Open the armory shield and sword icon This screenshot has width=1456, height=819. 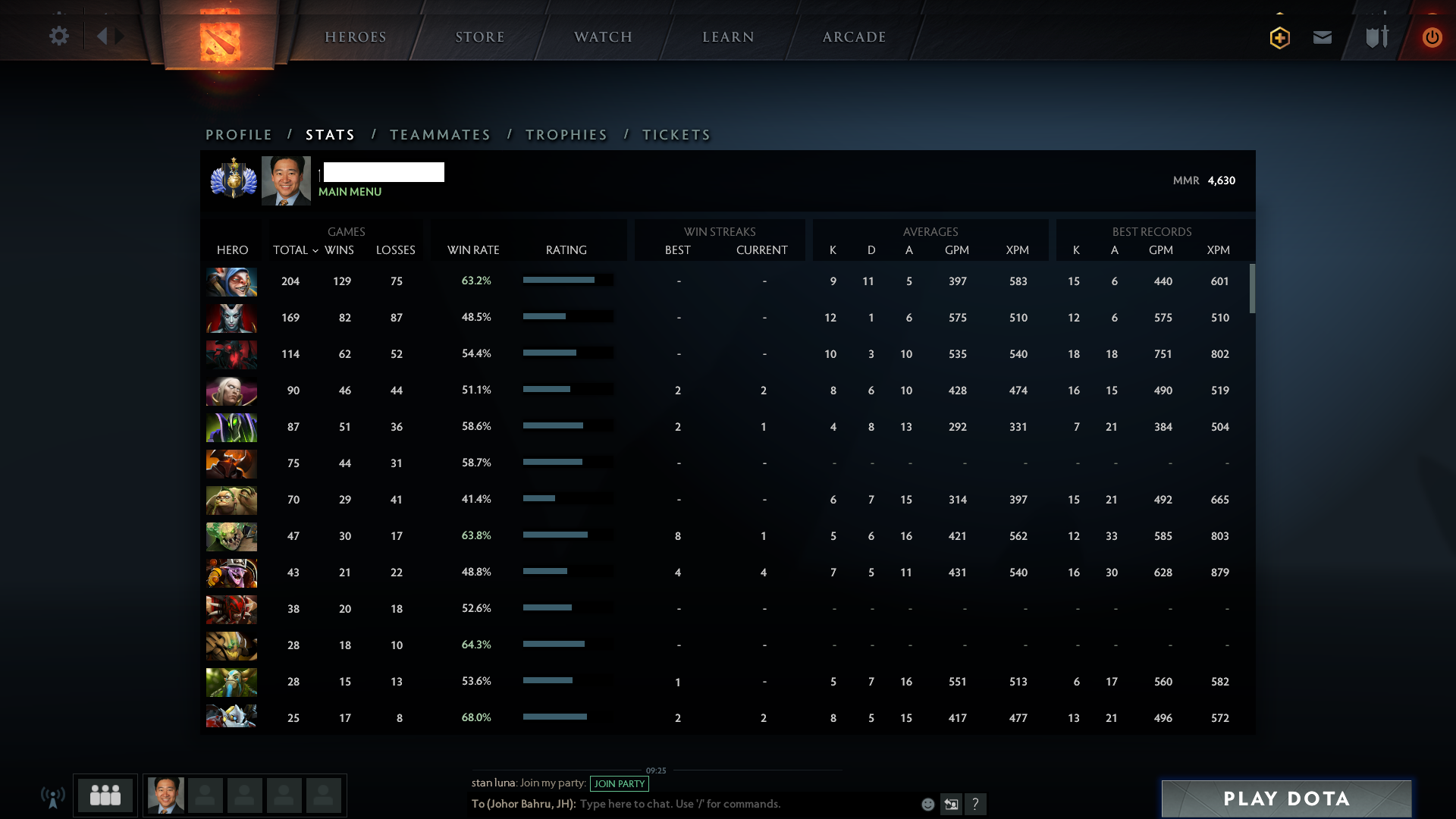coord(1377,37)
